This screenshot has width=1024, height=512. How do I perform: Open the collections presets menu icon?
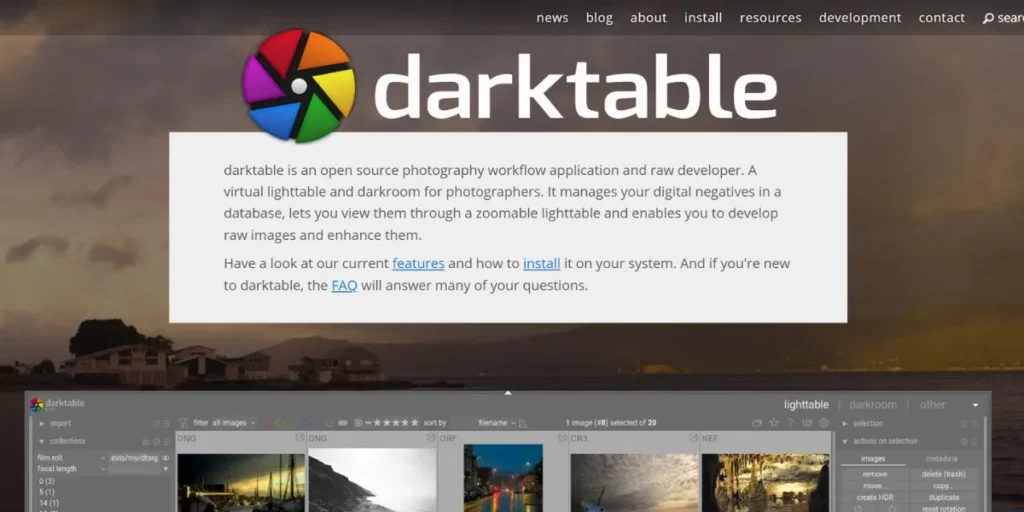click(167, 441)
